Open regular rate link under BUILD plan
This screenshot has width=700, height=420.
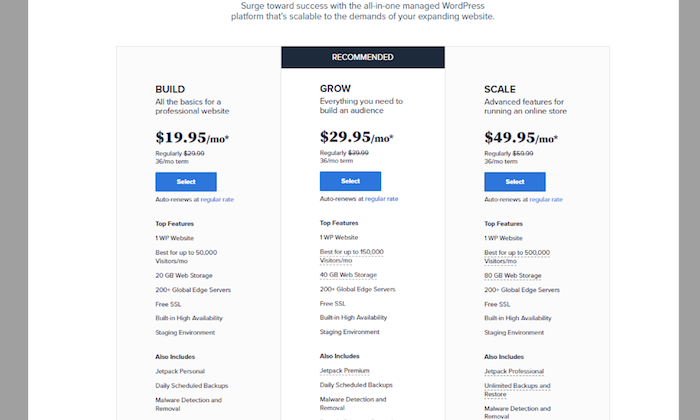[x=217, y=200]
